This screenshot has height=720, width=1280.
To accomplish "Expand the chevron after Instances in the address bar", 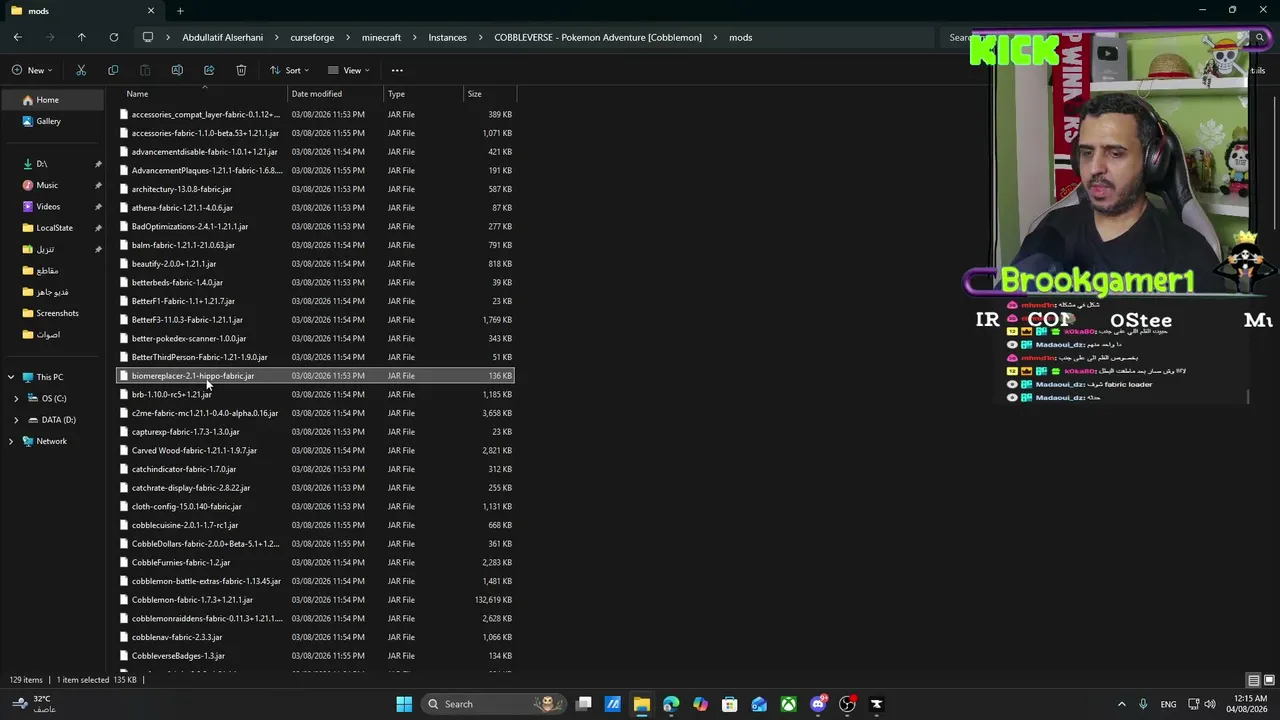I will click(480, 37).
